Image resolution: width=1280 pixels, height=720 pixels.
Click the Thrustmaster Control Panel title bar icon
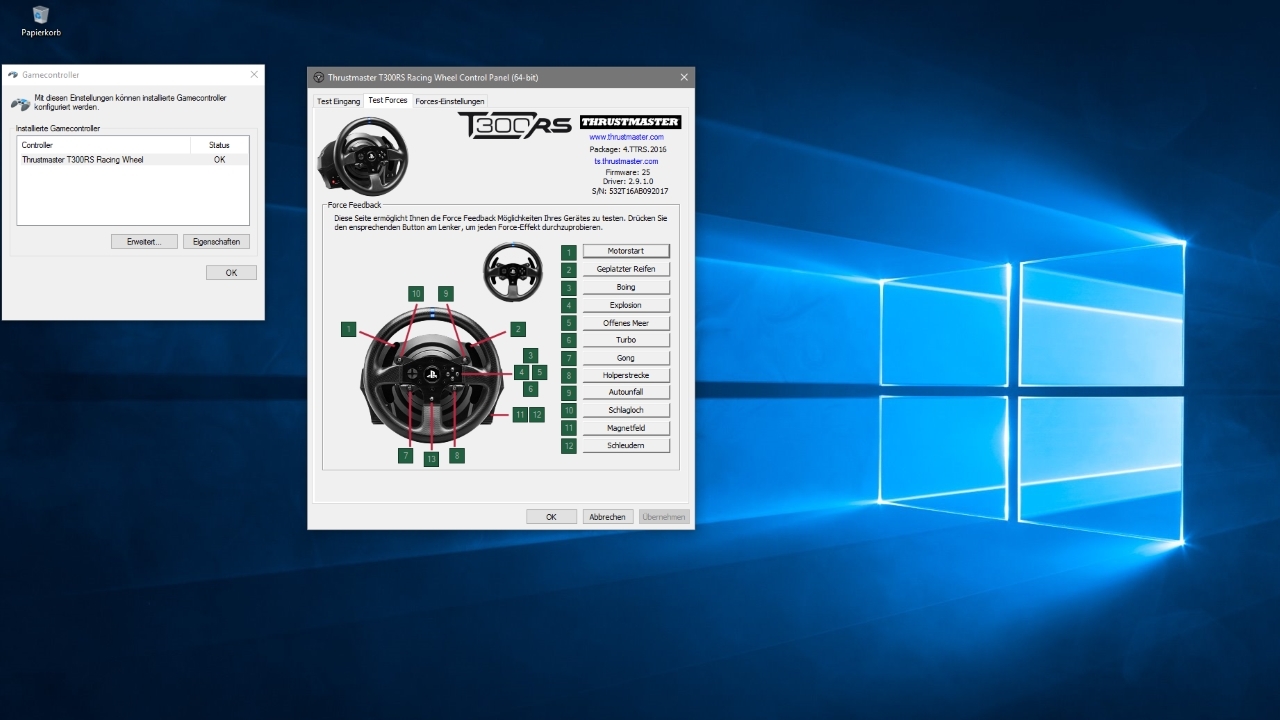pos(319,77)
